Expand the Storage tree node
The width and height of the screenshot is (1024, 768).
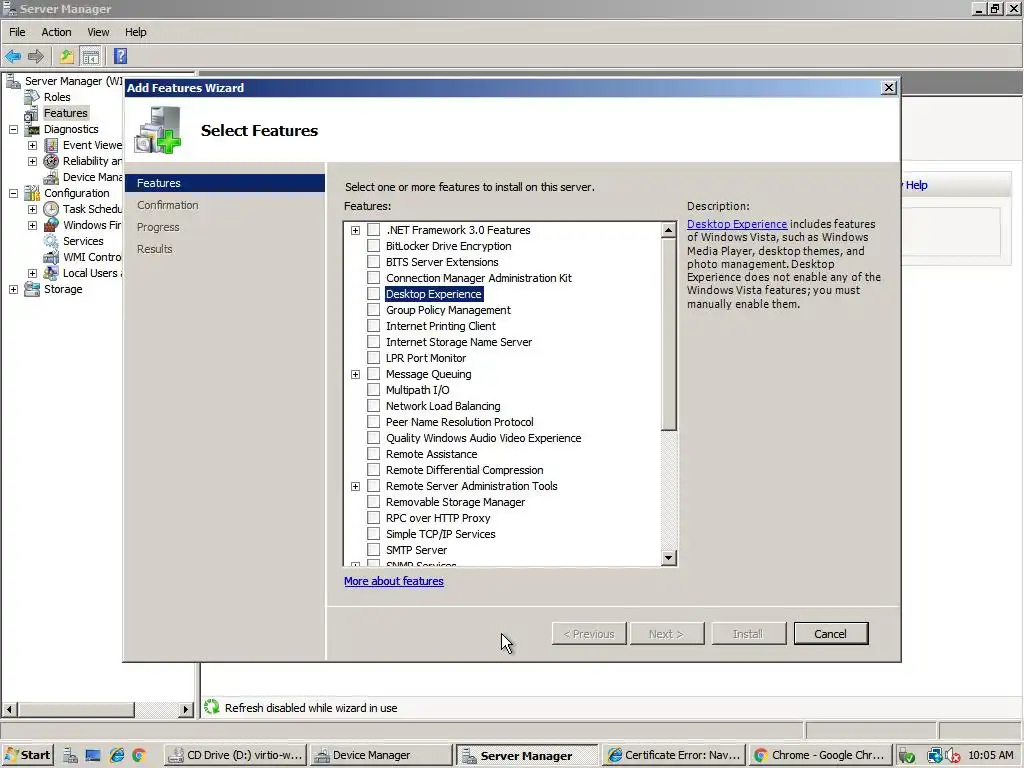[x=13, y=289]
